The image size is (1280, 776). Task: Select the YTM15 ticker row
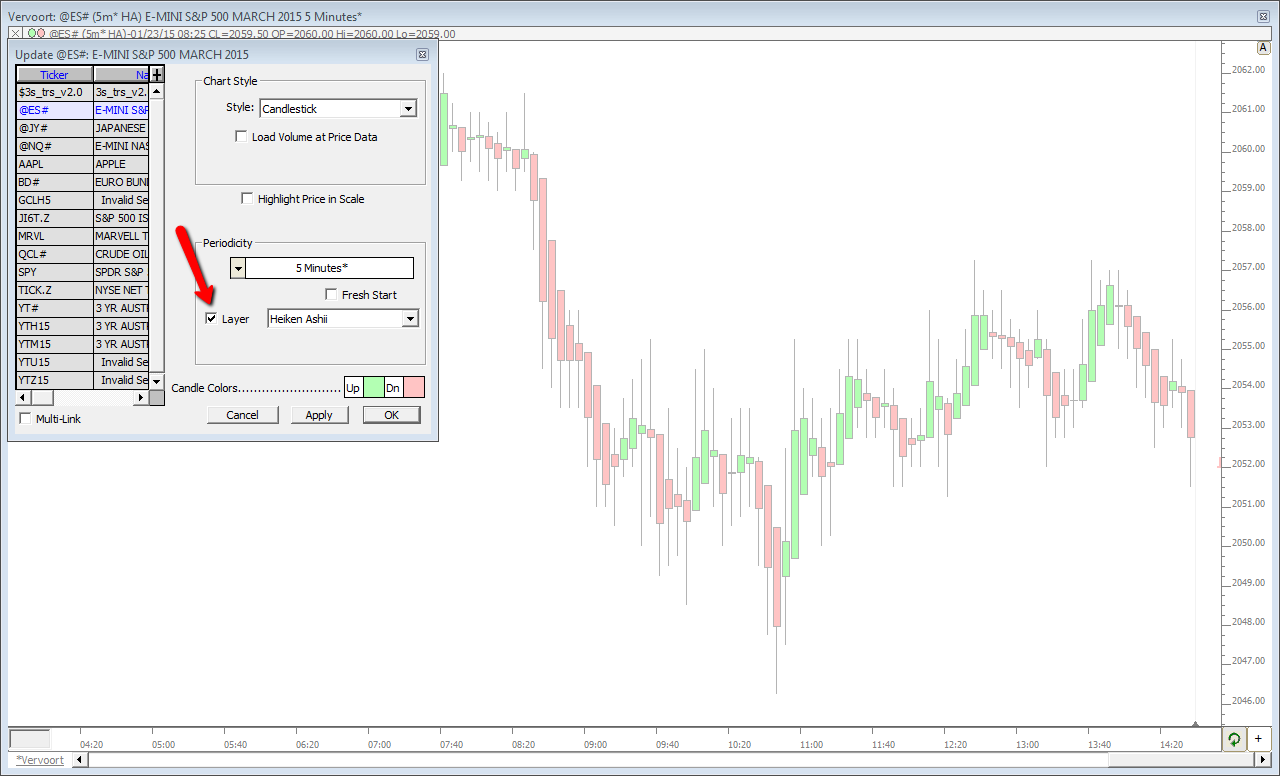click(x=83, y=344)
